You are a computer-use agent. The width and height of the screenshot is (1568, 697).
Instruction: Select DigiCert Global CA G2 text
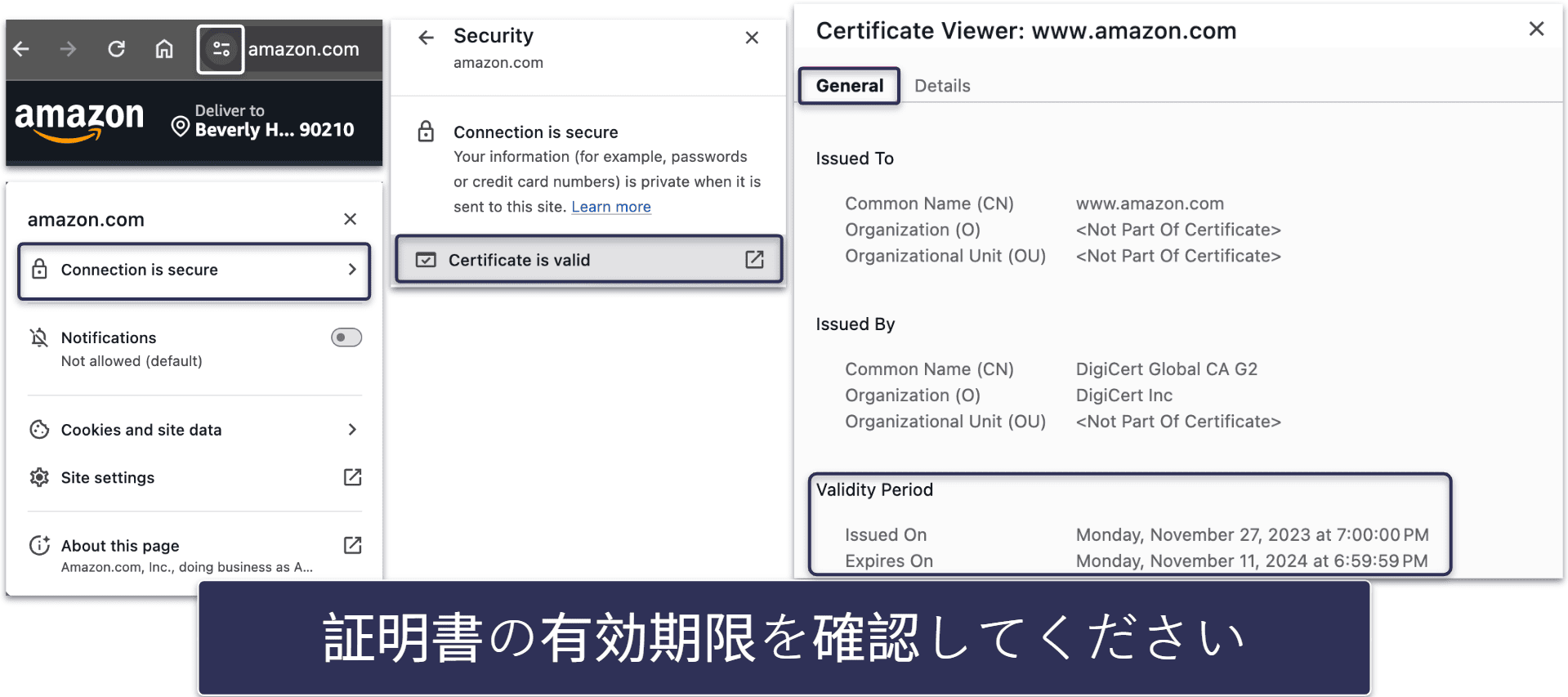pyautogui.click(x=1166, y=369)
